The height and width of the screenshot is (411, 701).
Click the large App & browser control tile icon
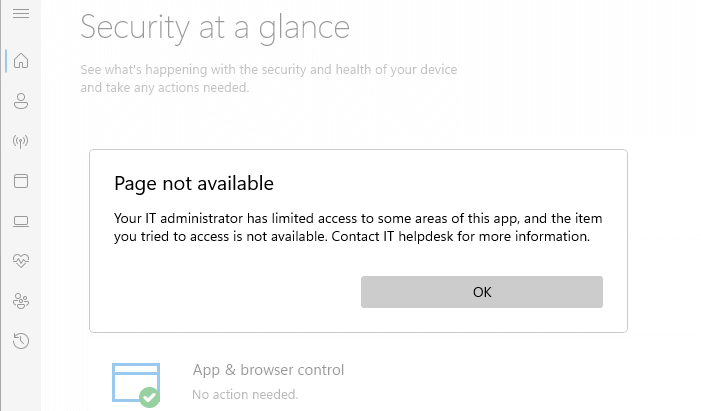[x=134, y=381]
